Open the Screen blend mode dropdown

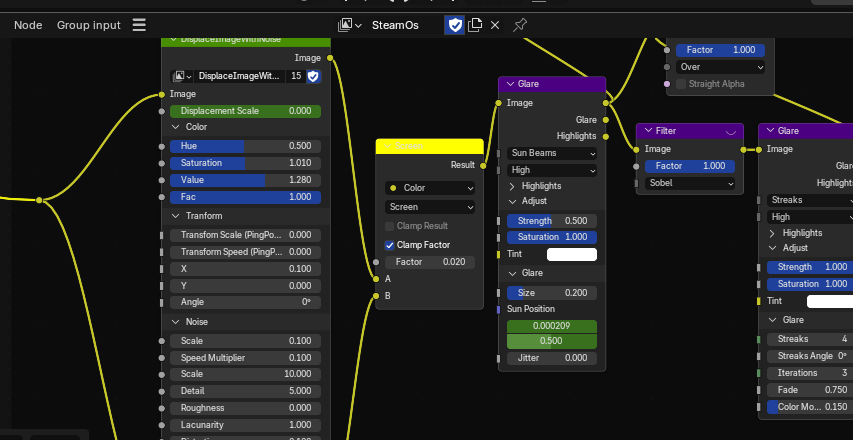point(430,207)
